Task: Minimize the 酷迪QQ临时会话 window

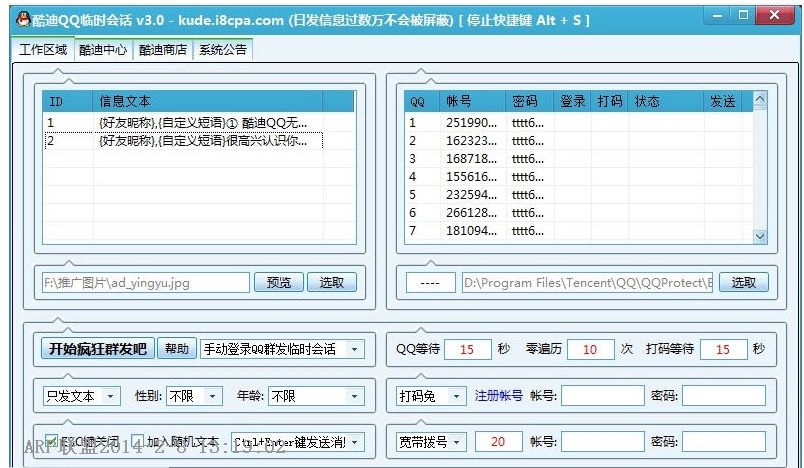Action: (718, 15)
